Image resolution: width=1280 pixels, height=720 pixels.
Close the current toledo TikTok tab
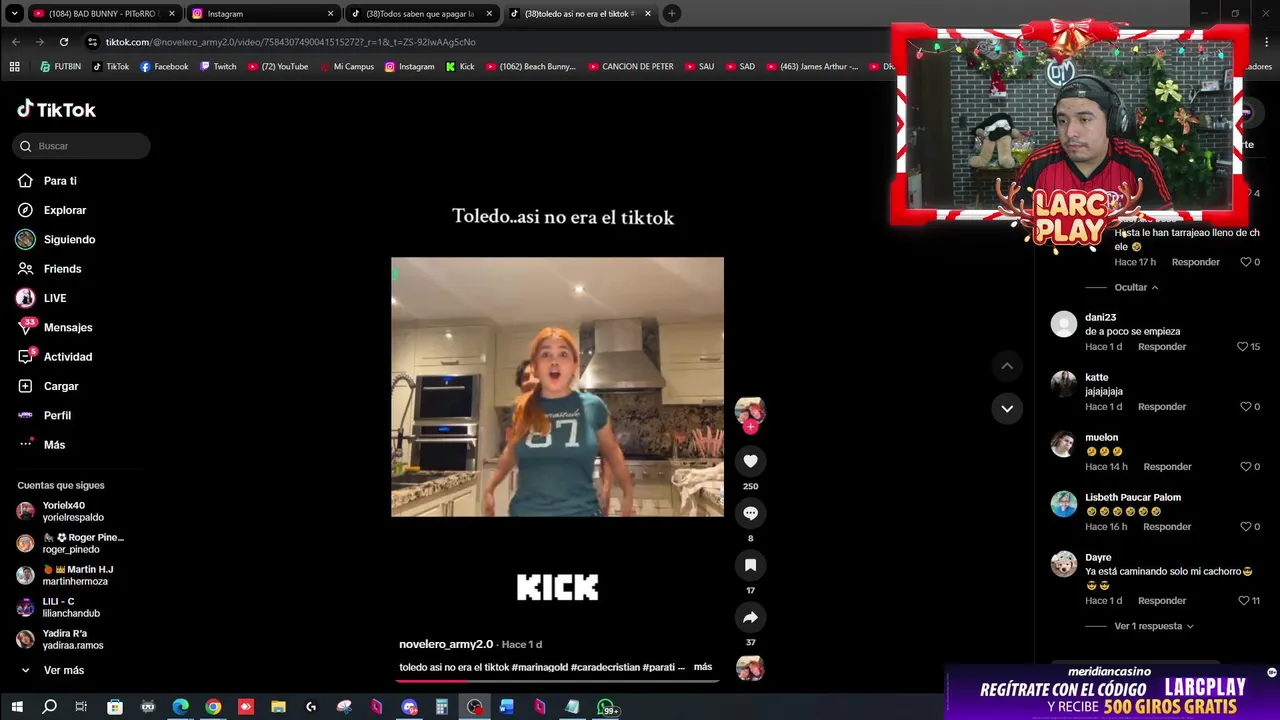click(648, 14)
